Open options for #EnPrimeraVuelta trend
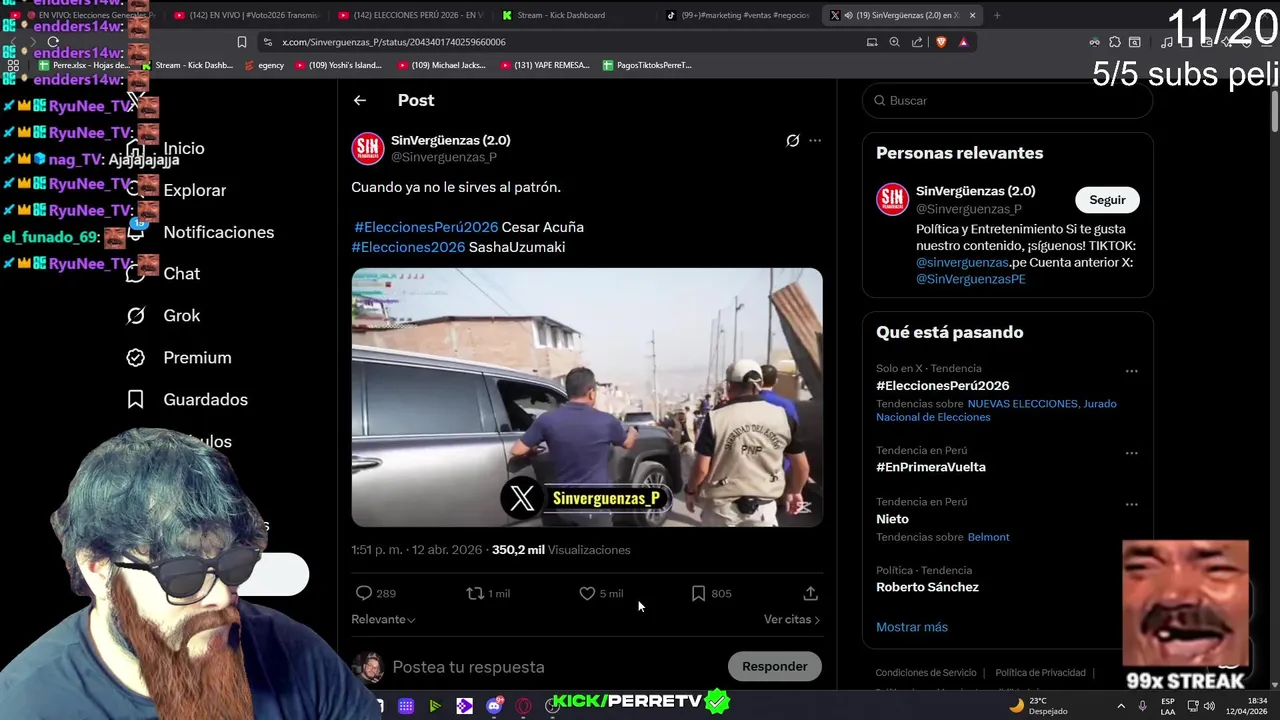The height and width of the screenshot is (720, 1280). pyautogui.click(x=1131, y=453)
